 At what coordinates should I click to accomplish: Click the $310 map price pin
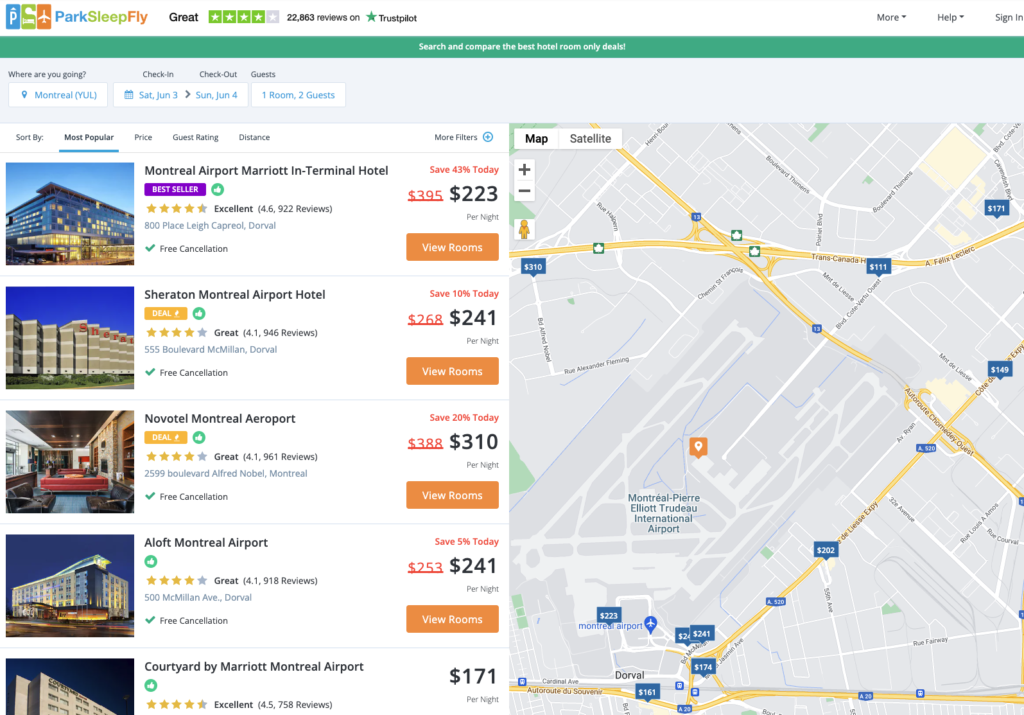533,266
